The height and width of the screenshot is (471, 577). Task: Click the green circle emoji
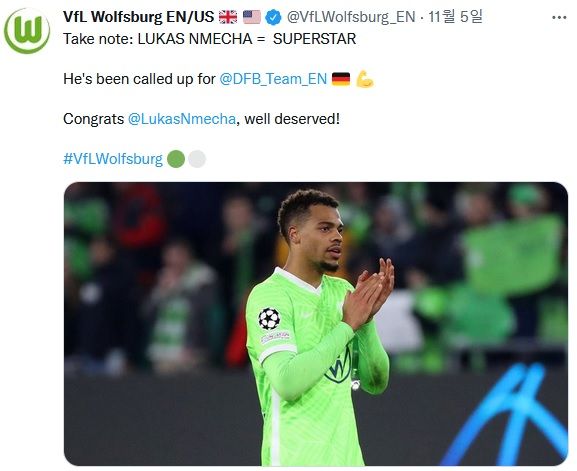[176, 159]
